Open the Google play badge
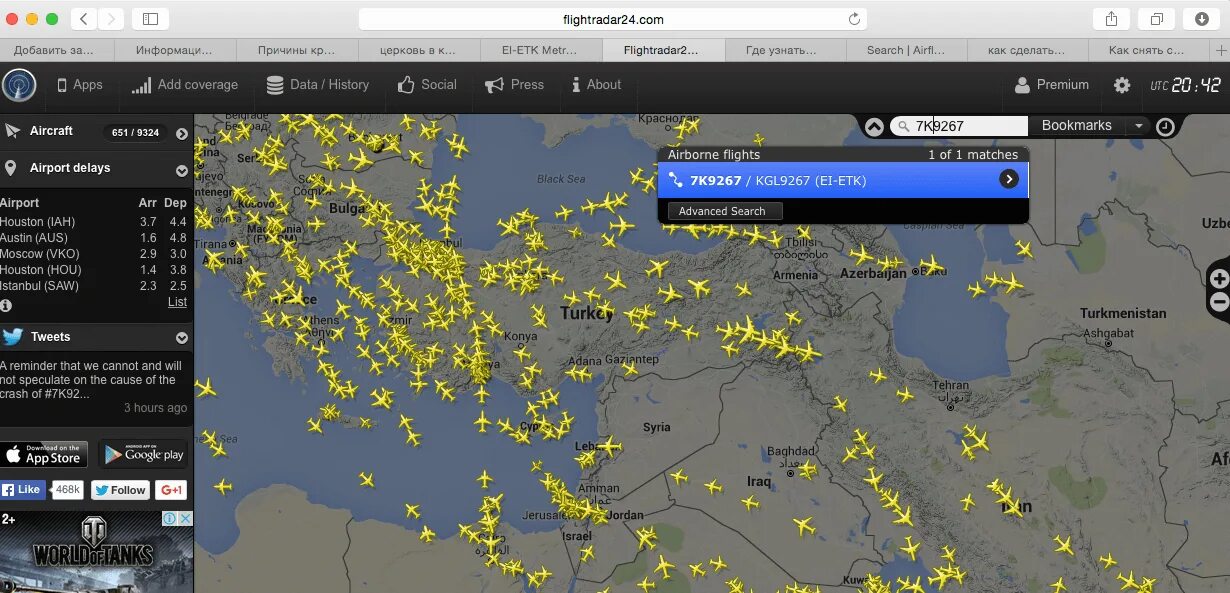The width and height of the screenshot is (1230, 593). 143,454
